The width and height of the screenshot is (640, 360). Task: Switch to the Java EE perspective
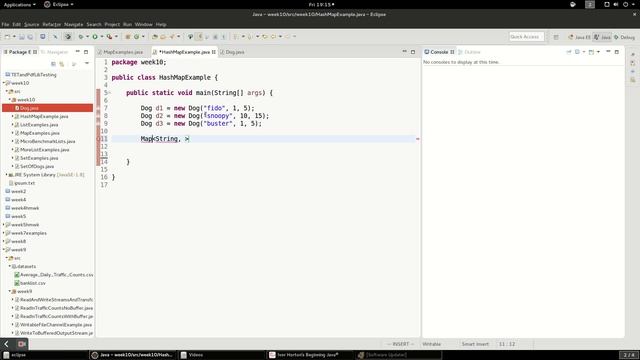(579, 37)
